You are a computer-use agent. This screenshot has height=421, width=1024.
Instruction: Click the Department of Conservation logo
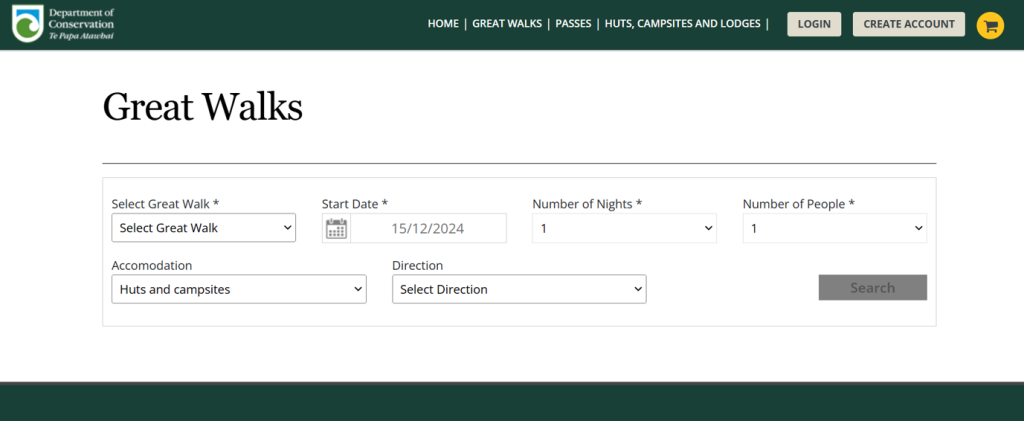tap(63, 24)
